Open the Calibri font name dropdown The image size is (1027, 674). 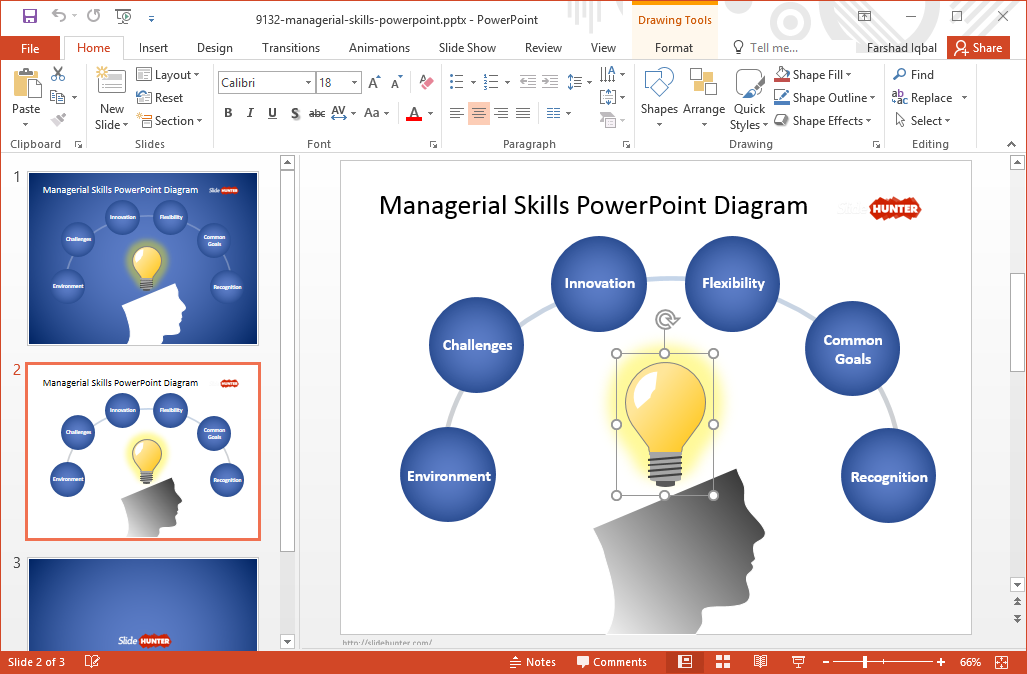308,83
